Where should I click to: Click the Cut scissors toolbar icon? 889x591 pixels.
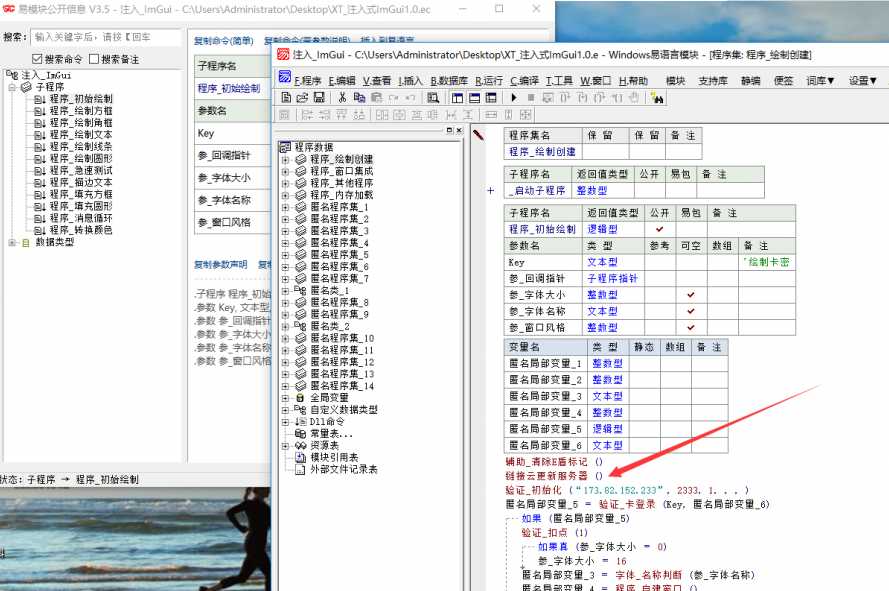pyautogui.click(x=342, y=98)
